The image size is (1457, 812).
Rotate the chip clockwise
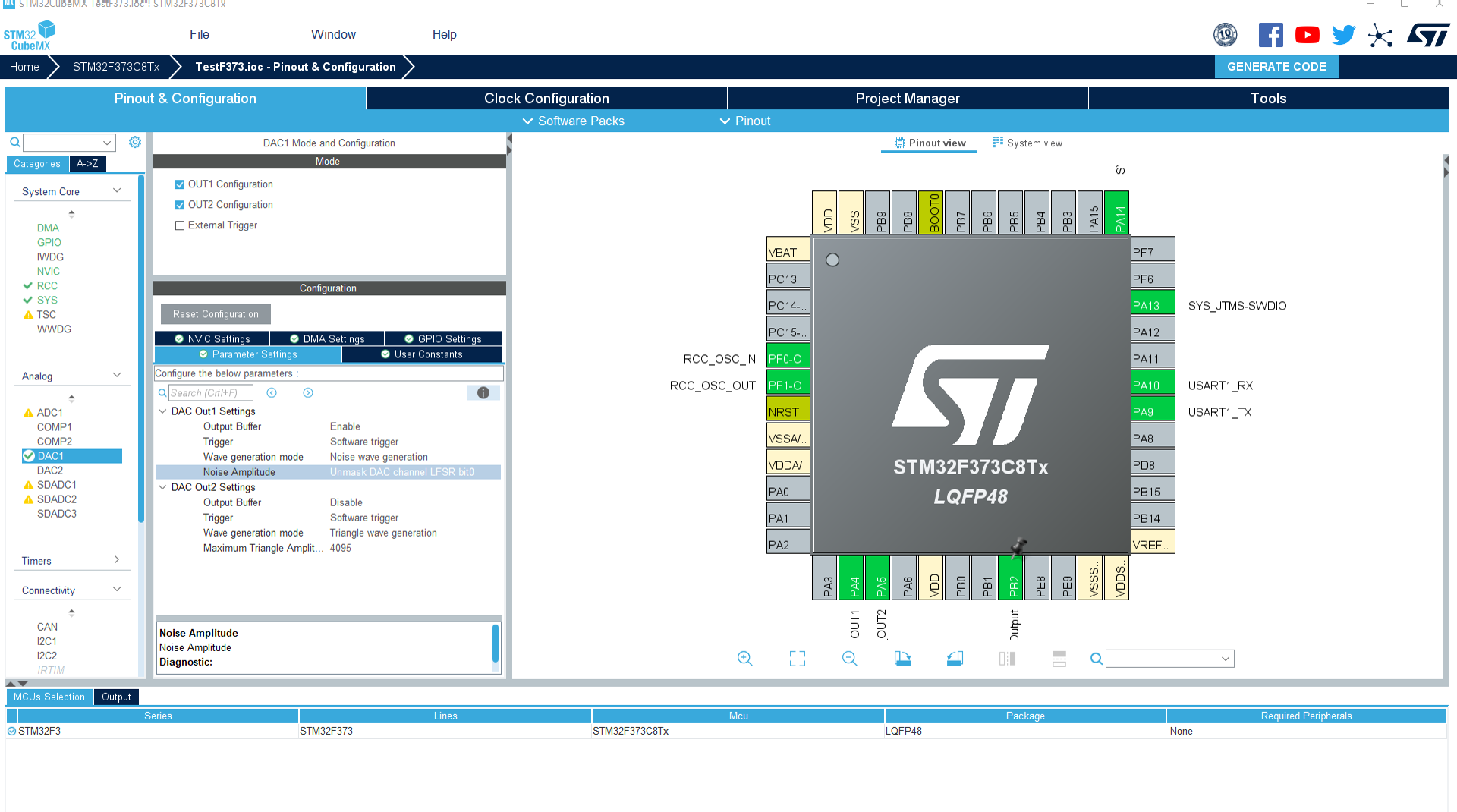pyautogui.click(x=902, y=659)
